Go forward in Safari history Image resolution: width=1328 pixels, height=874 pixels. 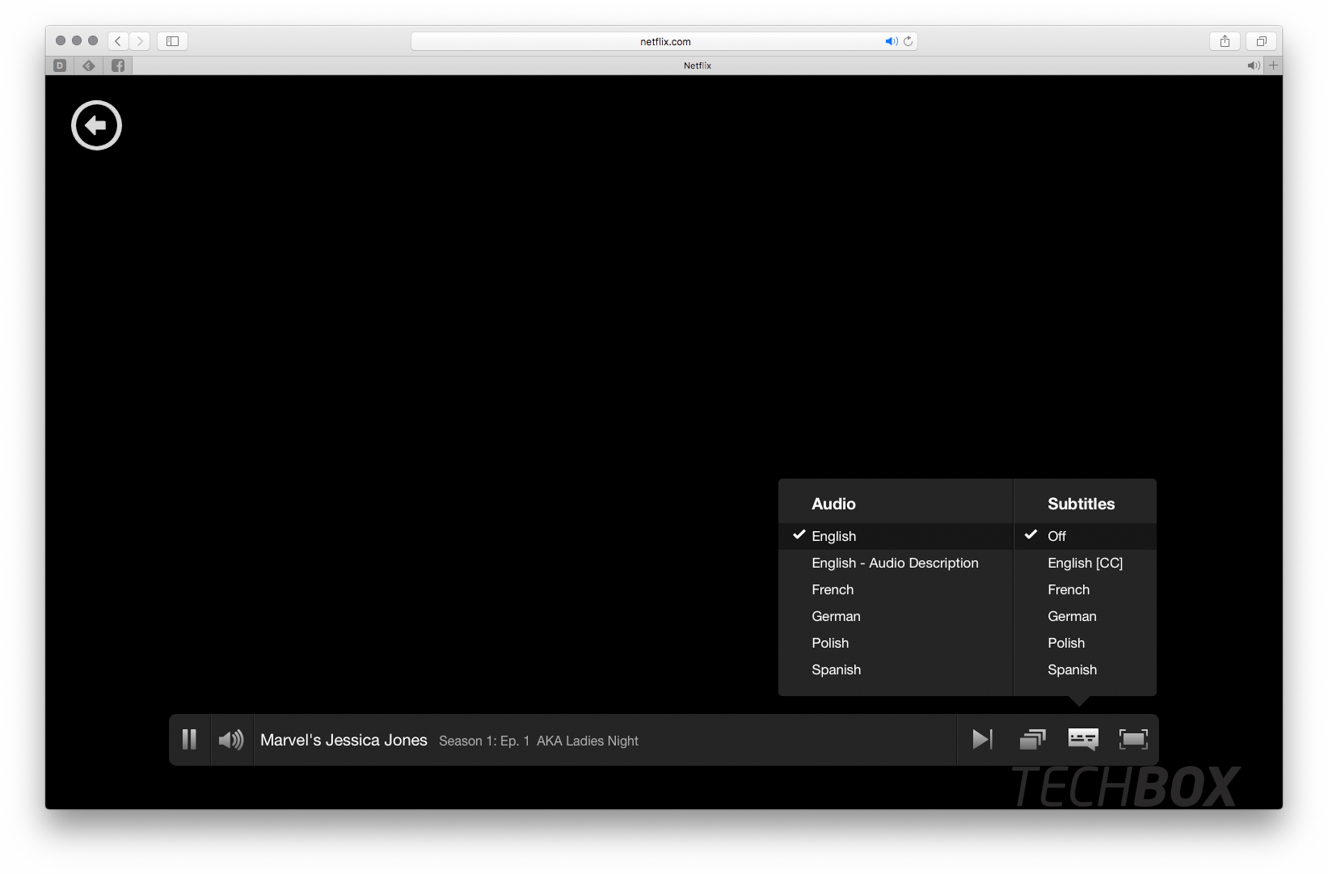point(140,41)
